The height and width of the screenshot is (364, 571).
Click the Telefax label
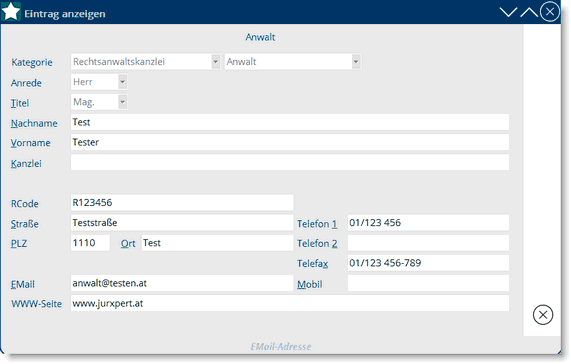313,264
